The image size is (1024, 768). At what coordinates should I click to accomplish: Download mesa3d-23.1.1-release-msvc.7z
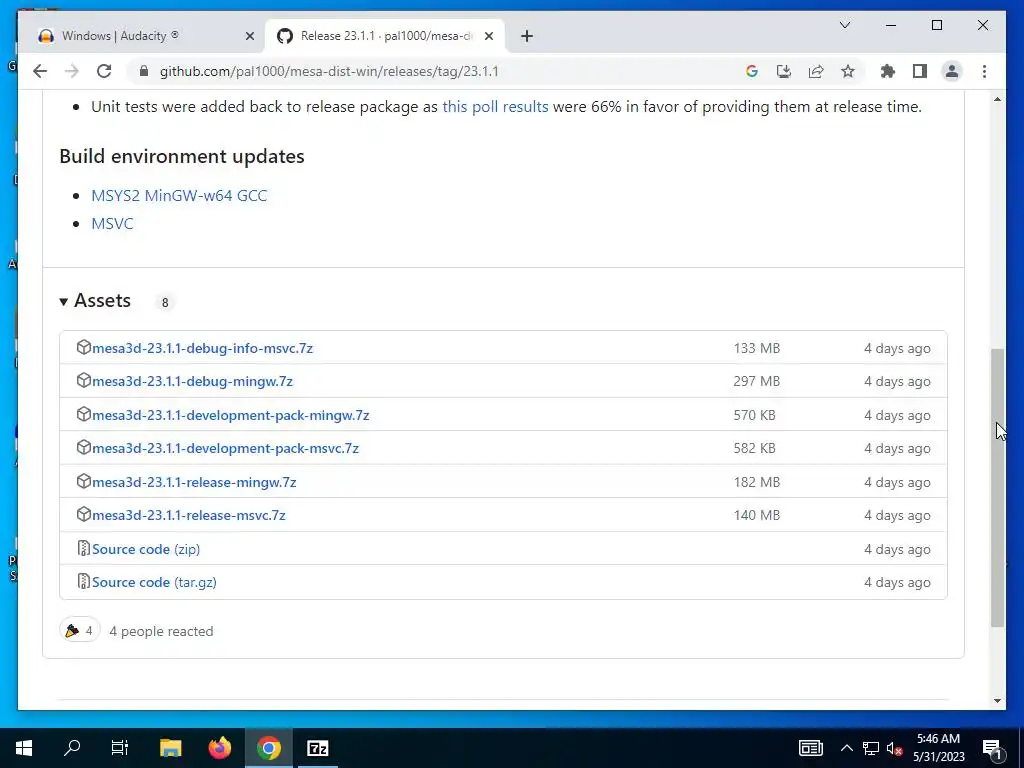(189, 515)
